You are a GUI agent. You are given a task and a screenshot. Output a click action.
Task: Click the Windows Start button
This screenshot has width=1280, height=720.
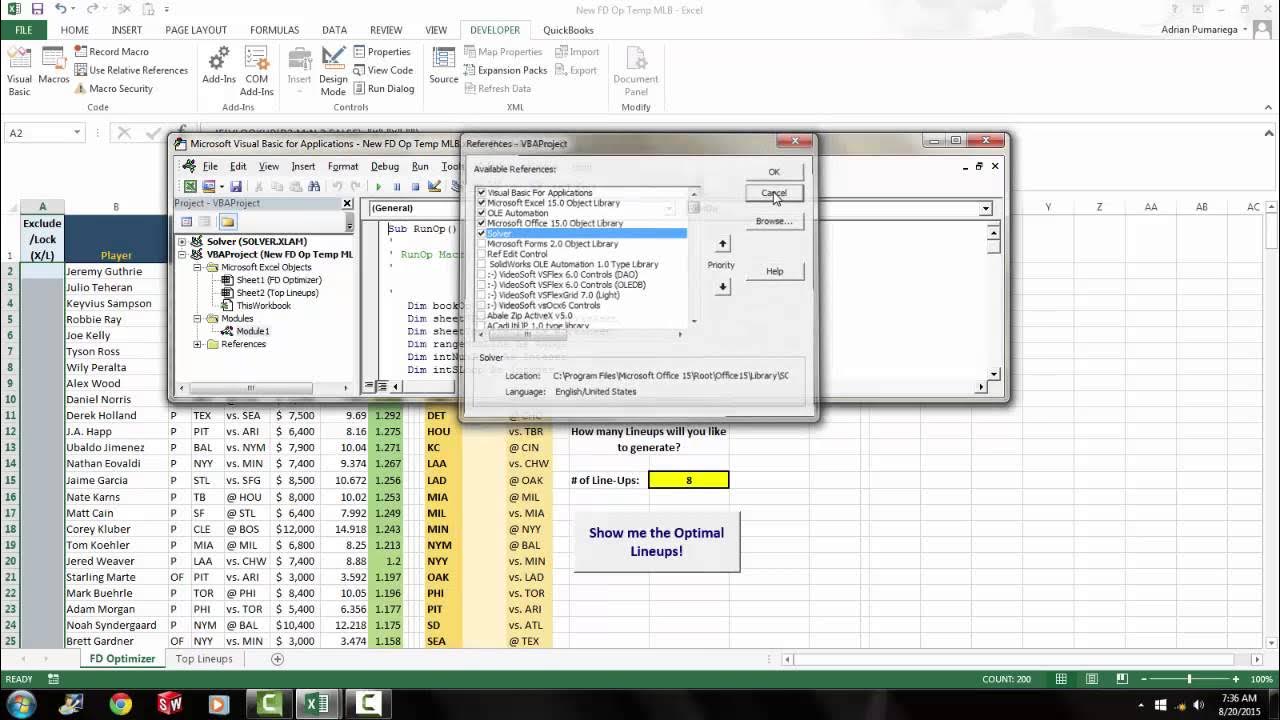coord(21,704)
